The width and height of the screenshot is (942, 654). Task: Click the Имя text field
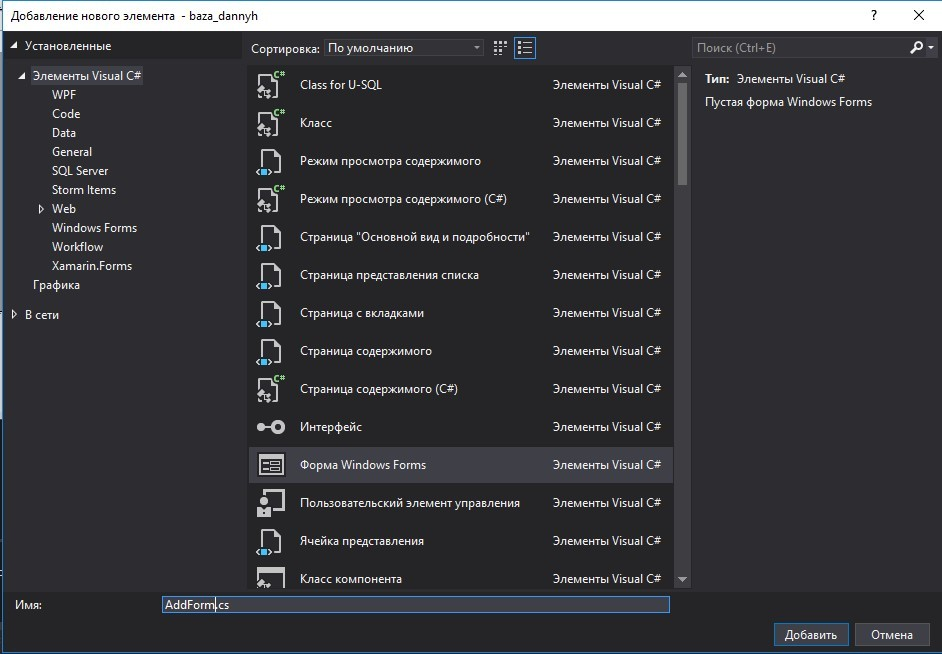coord(416,605)
